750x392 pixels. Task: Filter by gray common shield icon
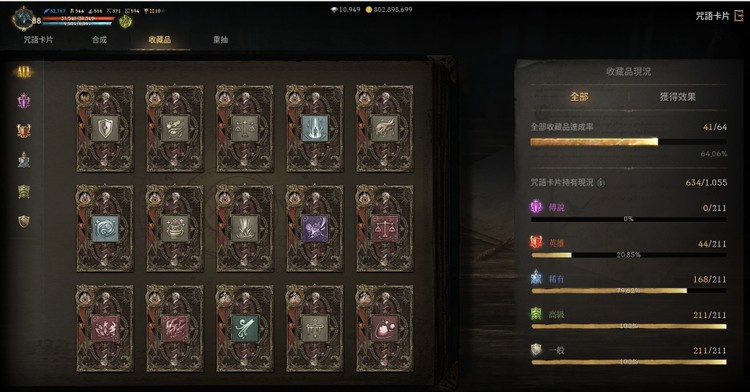(x=24, y=221)
